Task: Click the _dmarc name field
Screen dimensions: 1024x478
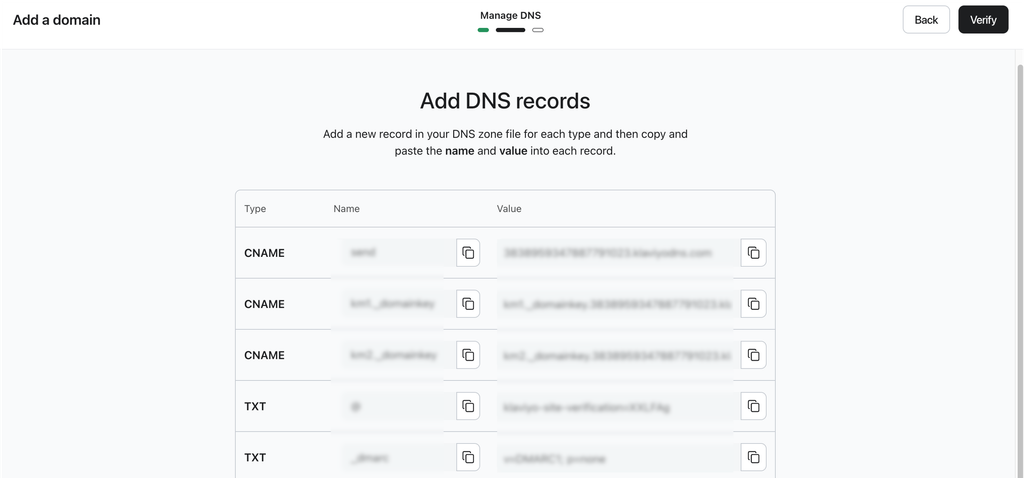Action: tap(398, 456)
